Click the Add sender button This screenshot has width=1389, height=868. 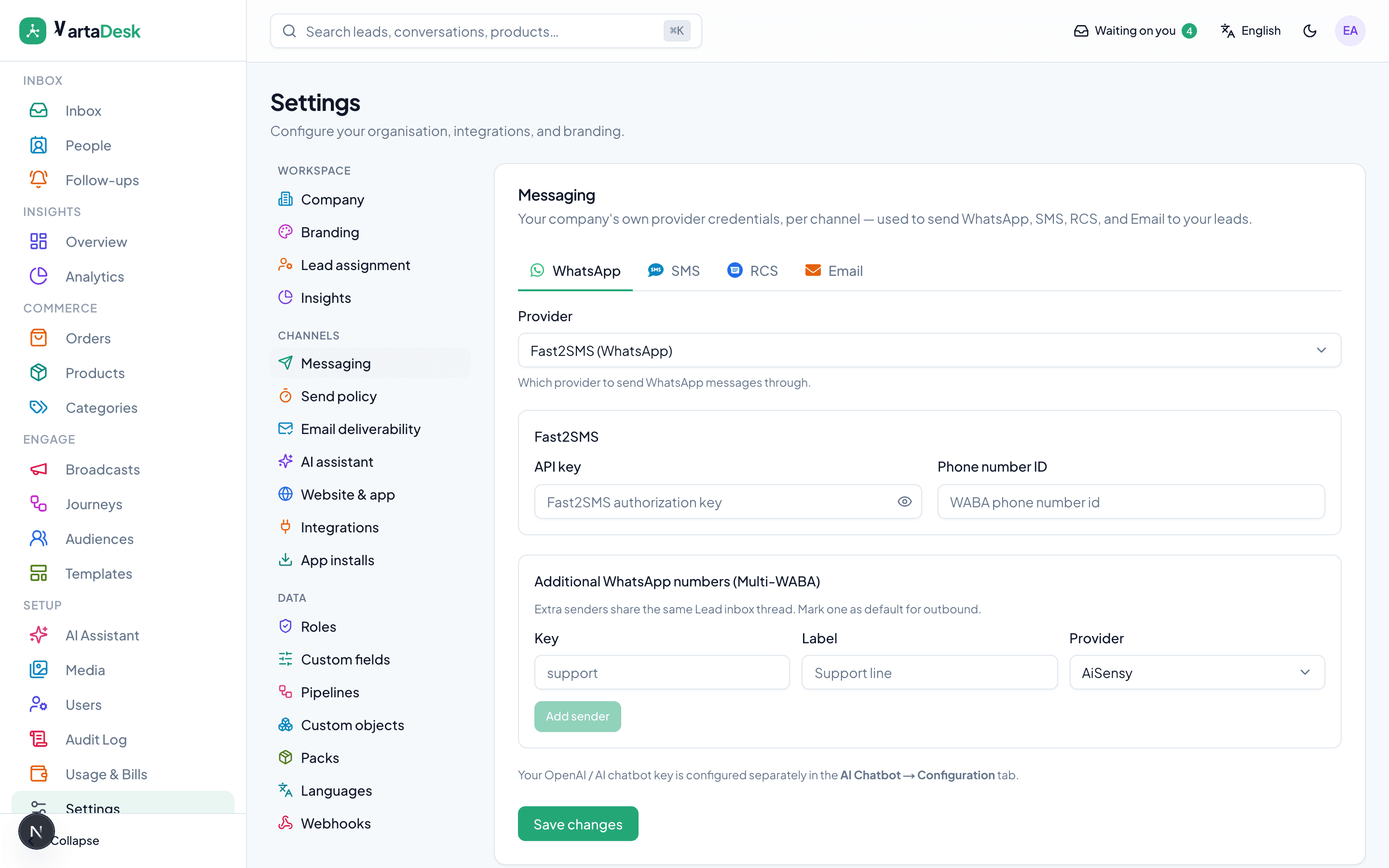(x=577, y=717)
